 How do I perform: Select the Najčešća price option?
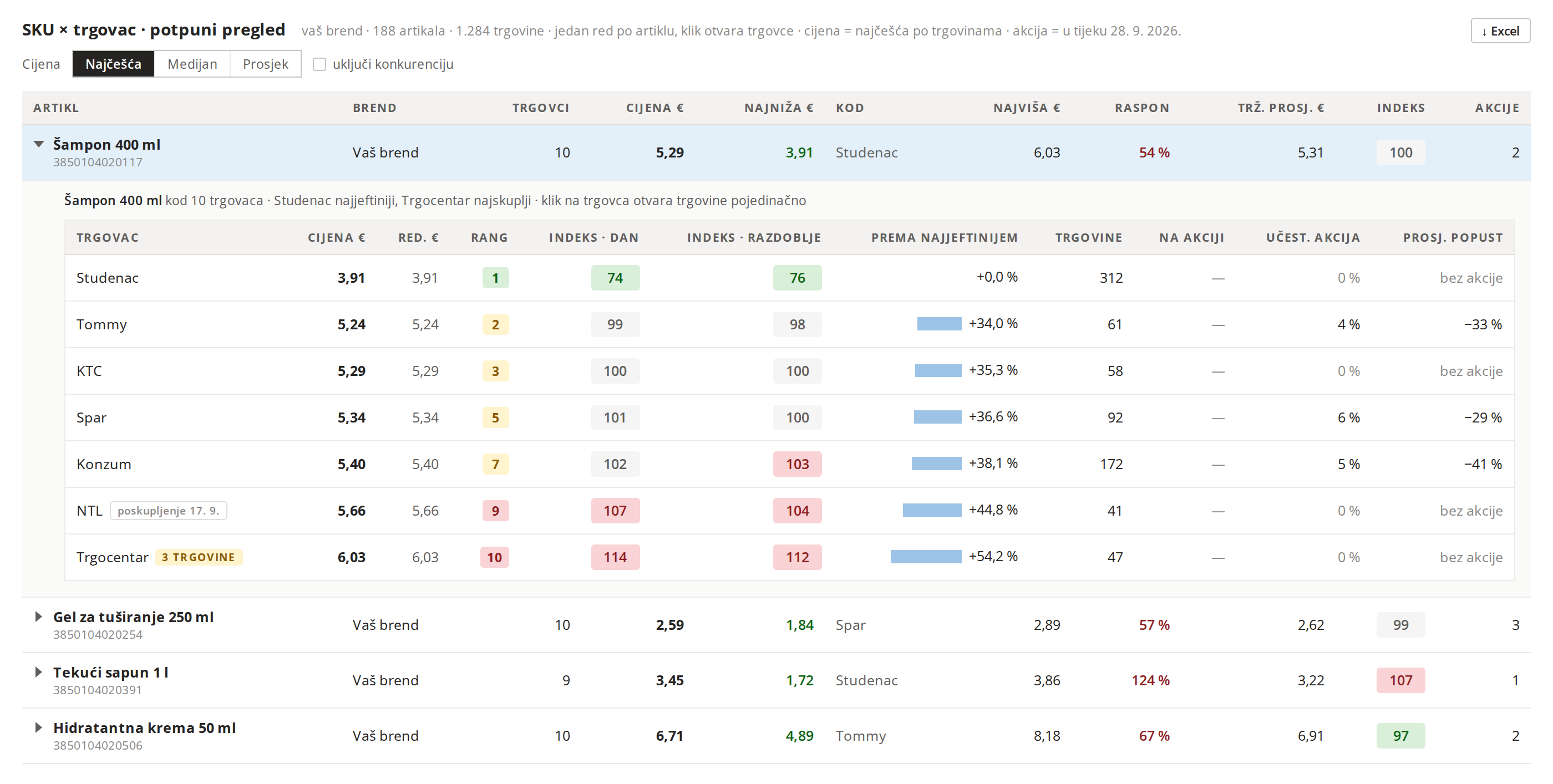113,64
